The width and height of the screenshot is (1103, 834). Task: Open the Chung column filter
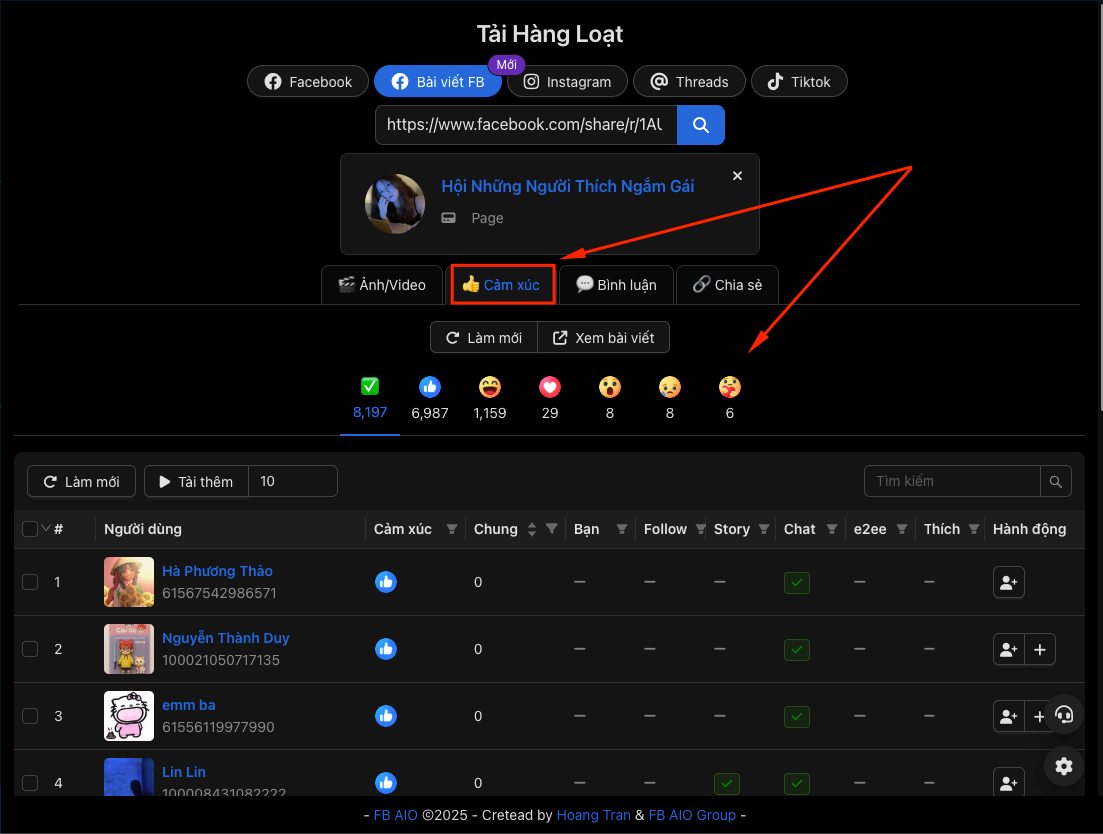click(552, 529)
